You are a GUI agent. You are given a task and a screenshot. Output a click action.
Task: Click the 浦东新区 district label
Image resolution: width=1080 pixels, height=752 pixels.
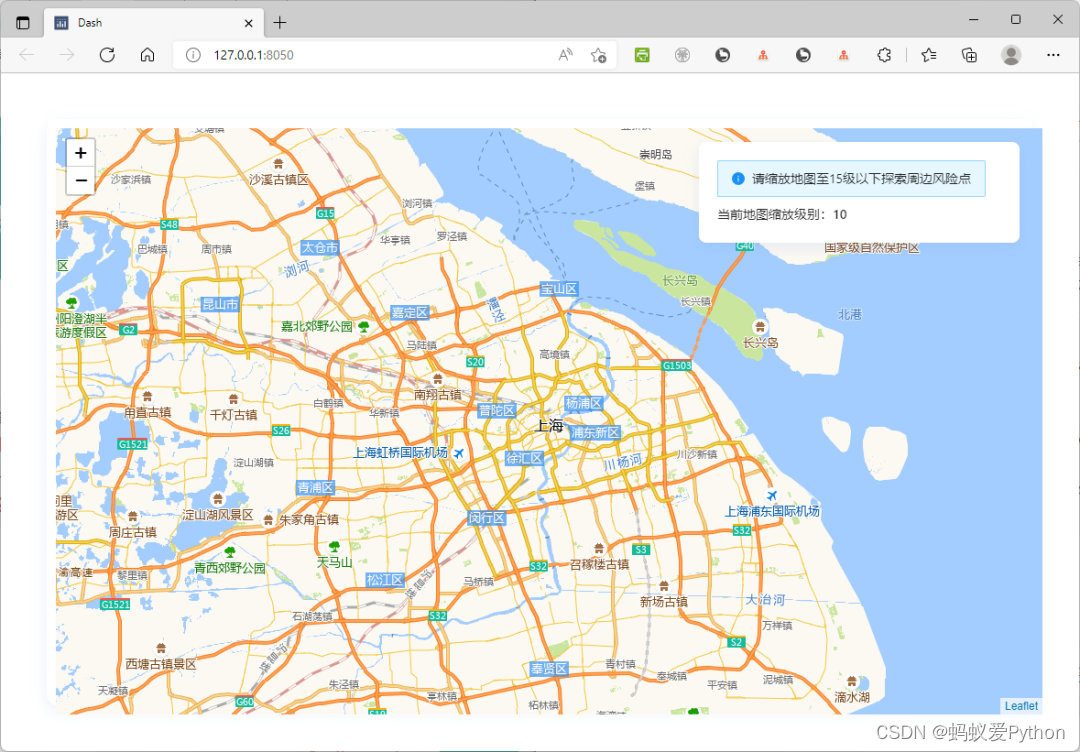[x=596, y=432]
